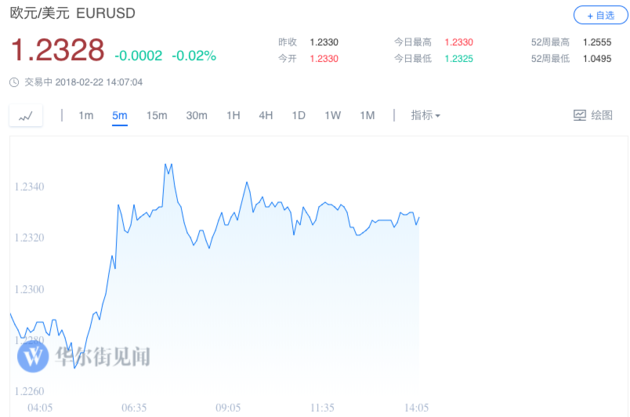Select the 1D daily timeframe
Viewport: 630px width, 417px height.
(x=299, y=116)
